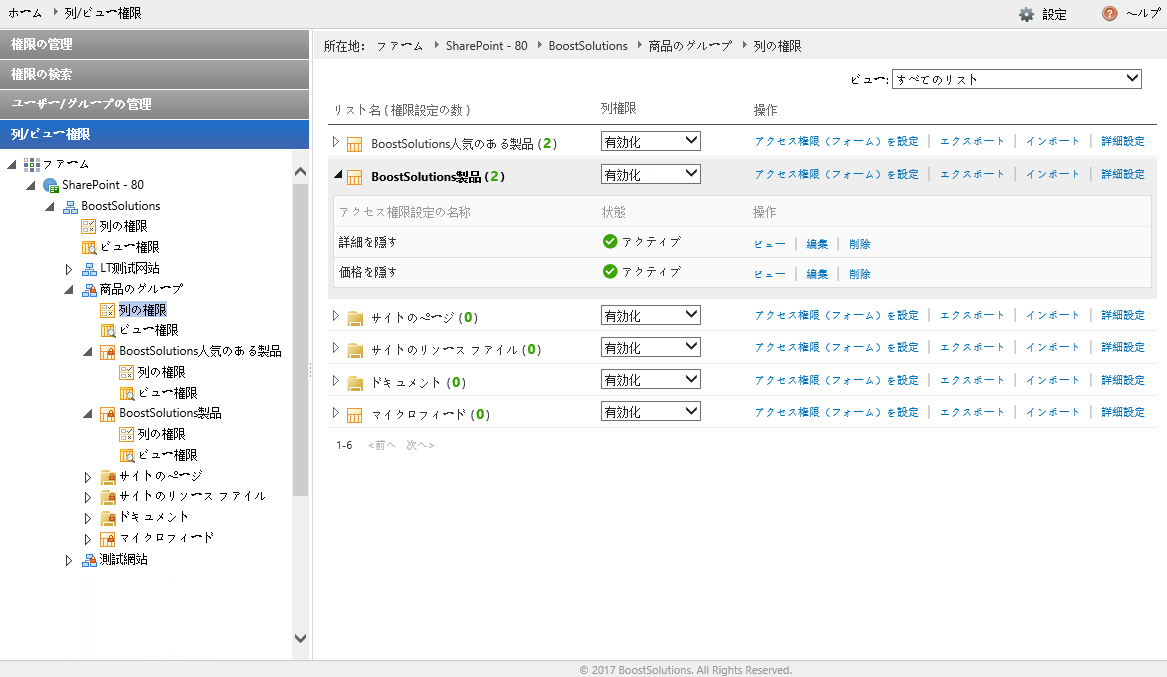1167x677 pixels.
Task: Click the splitter handle between tree and content
Action: pyautogui.click(x=310, y=370)
